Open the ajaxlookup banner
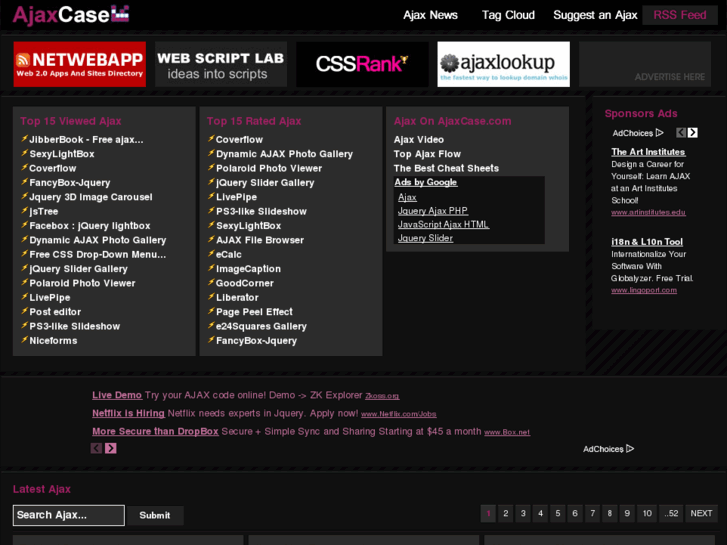The width and height of the screenshot is (727, 545). coord(504,64)
